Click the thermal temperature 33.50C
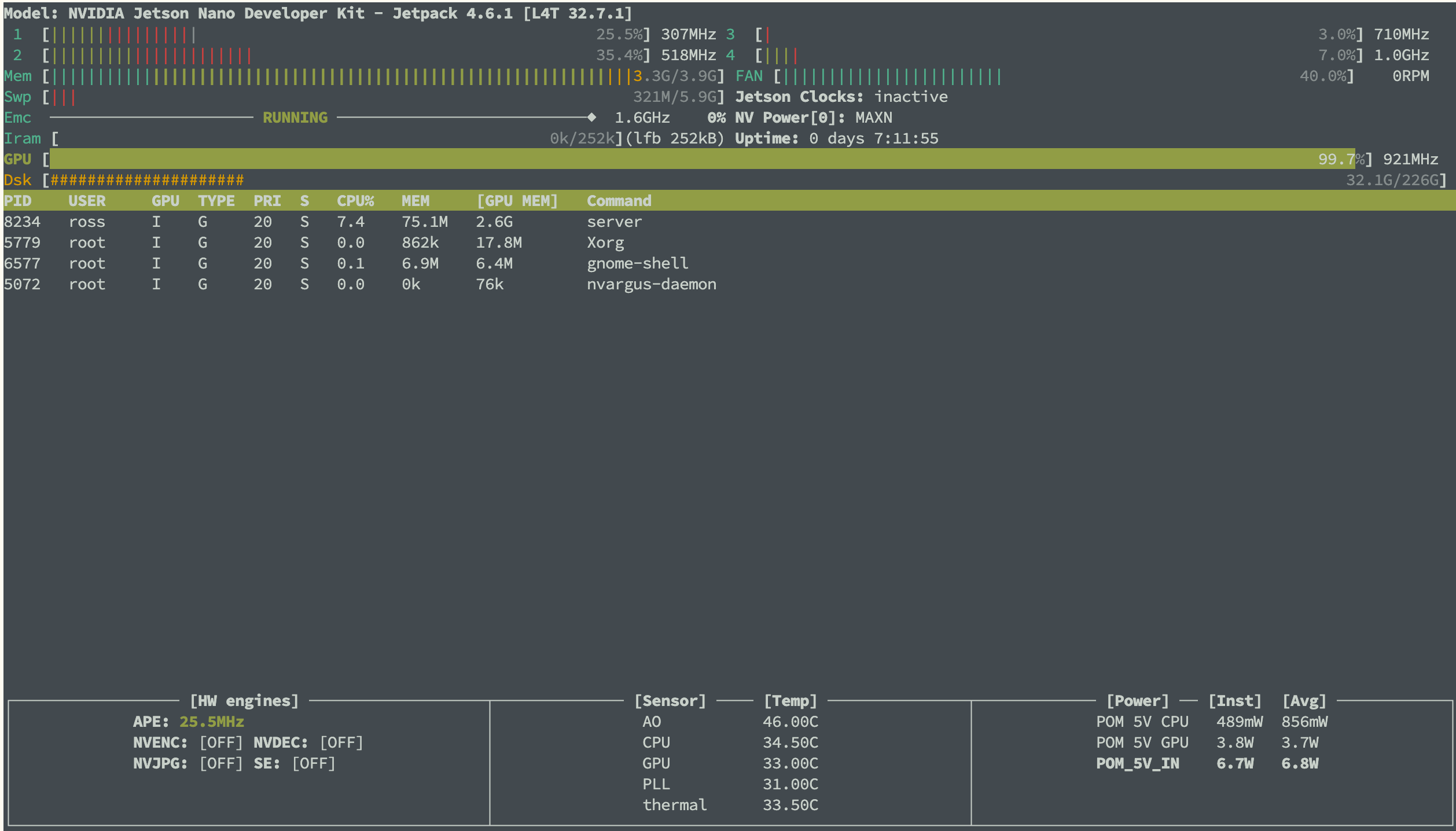 coord(790,805)
